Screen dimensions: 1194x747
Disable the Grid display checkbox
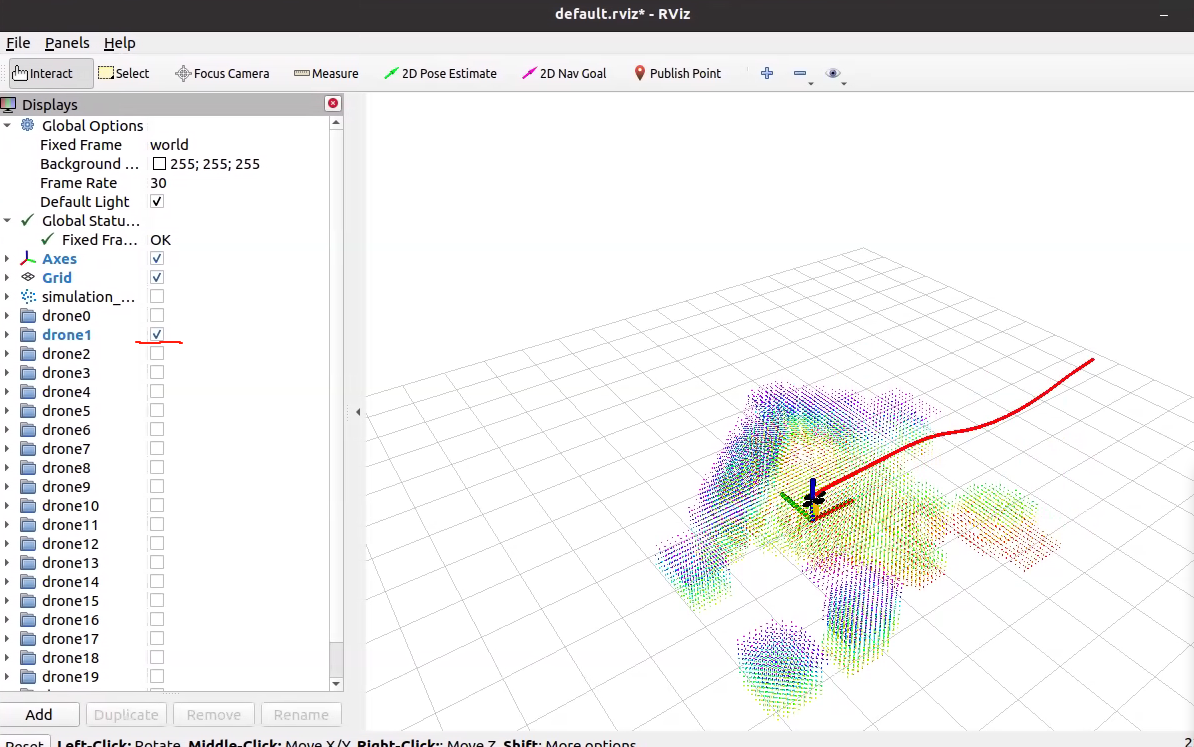[x=157, y=277]
